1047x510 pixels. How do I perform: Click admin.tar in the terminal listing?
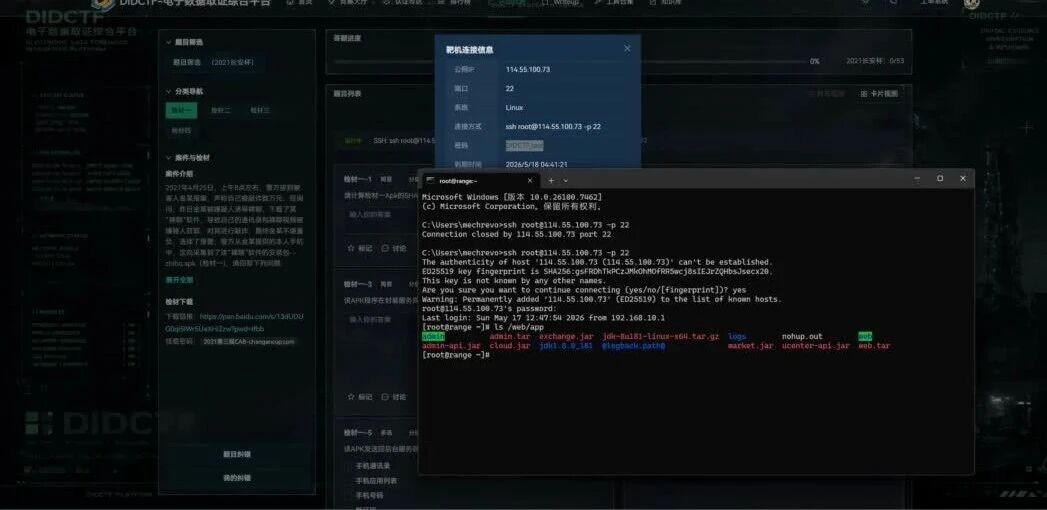(509, 336)
